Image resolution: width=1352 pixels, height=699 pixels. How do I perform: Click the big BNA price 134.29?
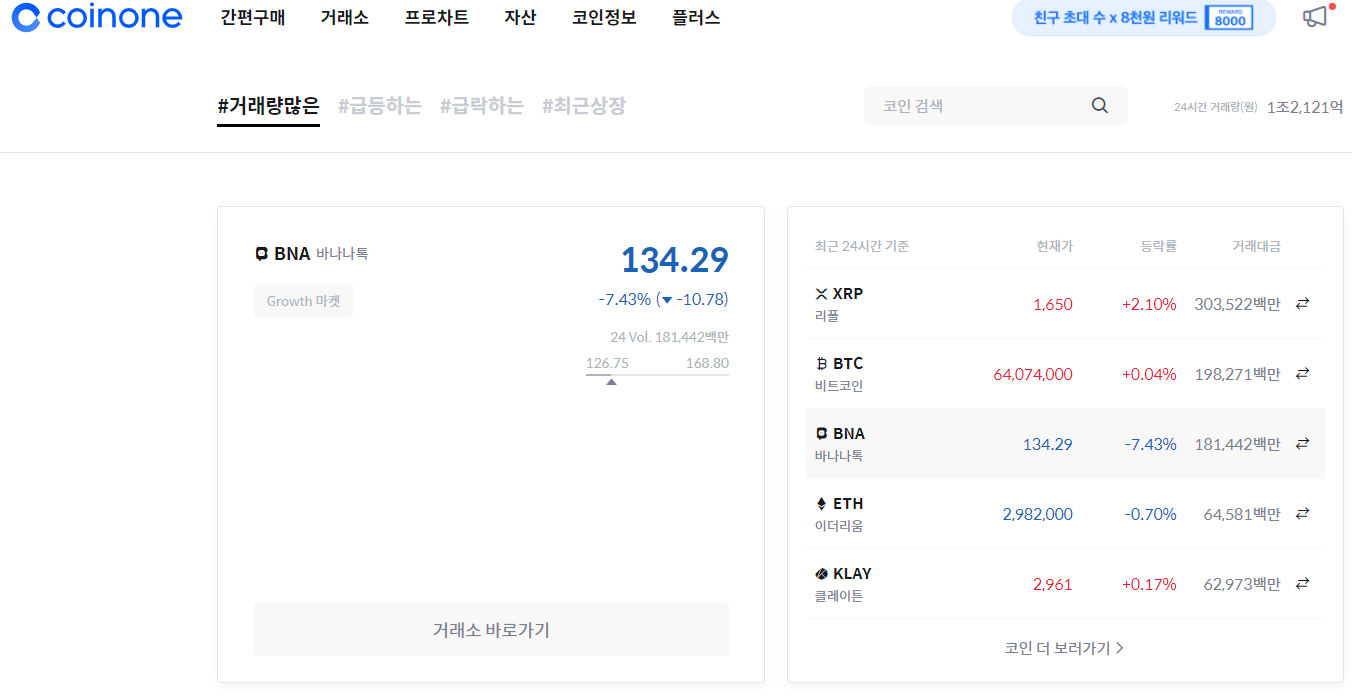675,260
